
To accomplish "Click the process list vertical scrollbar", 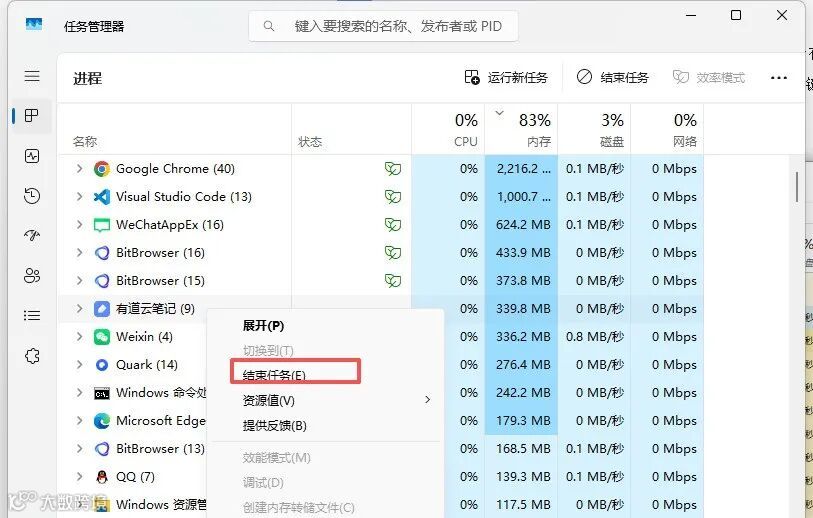I will click(797, 187).
